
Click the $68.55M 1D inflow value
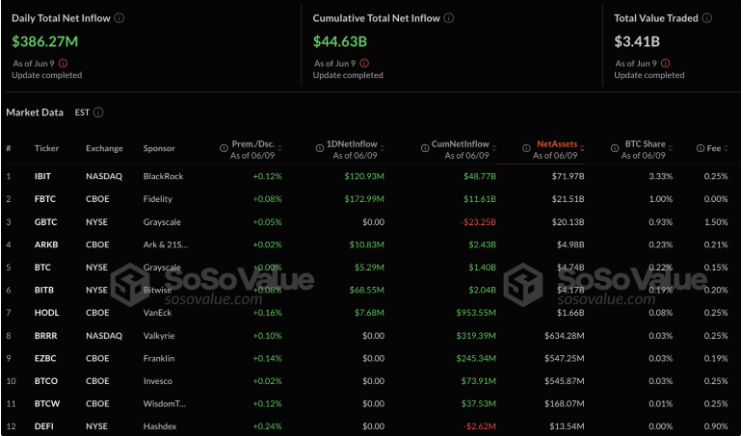pyautogui.click(x=367, y=290)
